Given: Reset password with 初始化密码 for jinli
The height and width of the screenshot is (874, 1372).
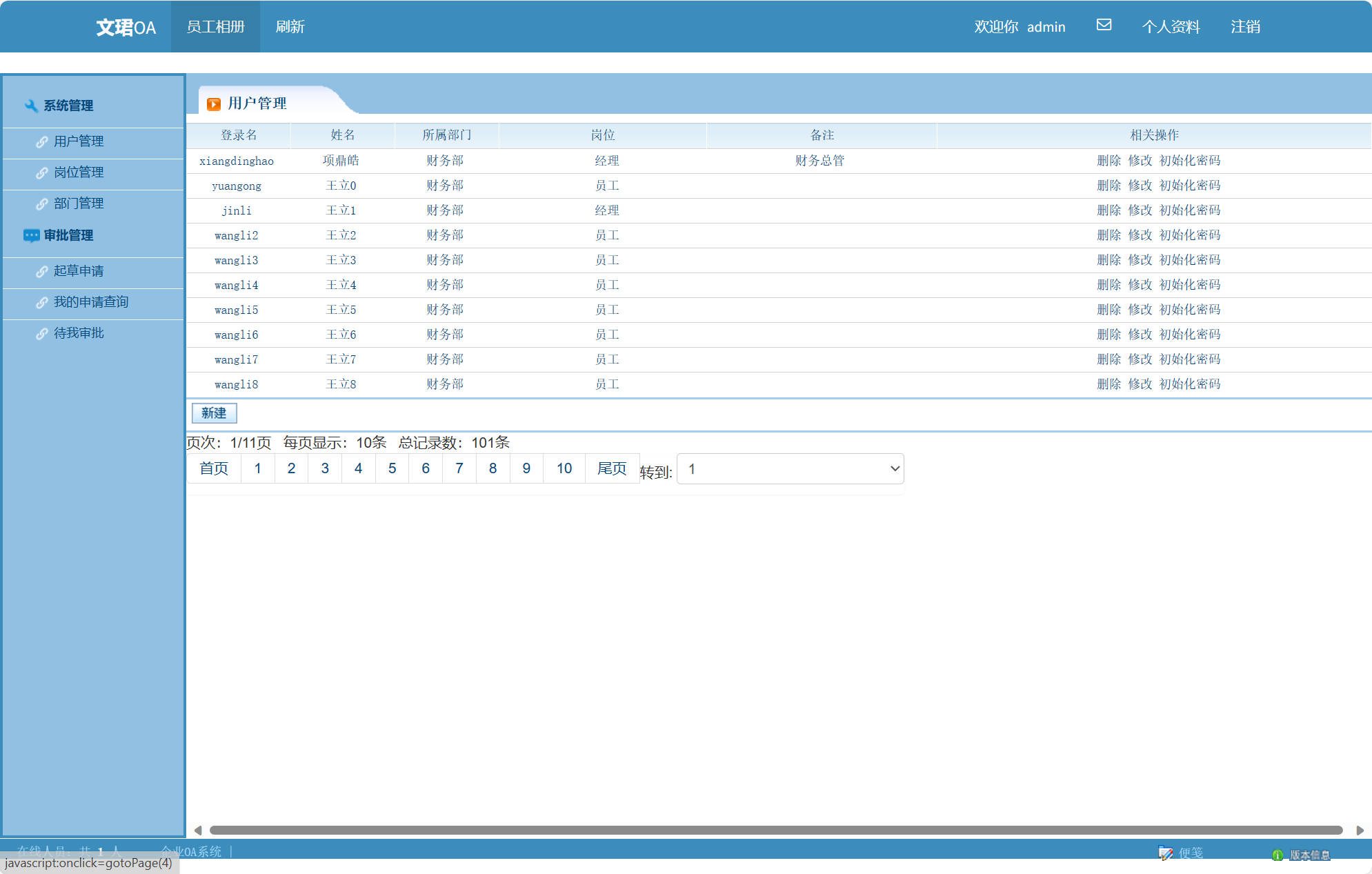Looking at the screenshot, I should 1189,210.
